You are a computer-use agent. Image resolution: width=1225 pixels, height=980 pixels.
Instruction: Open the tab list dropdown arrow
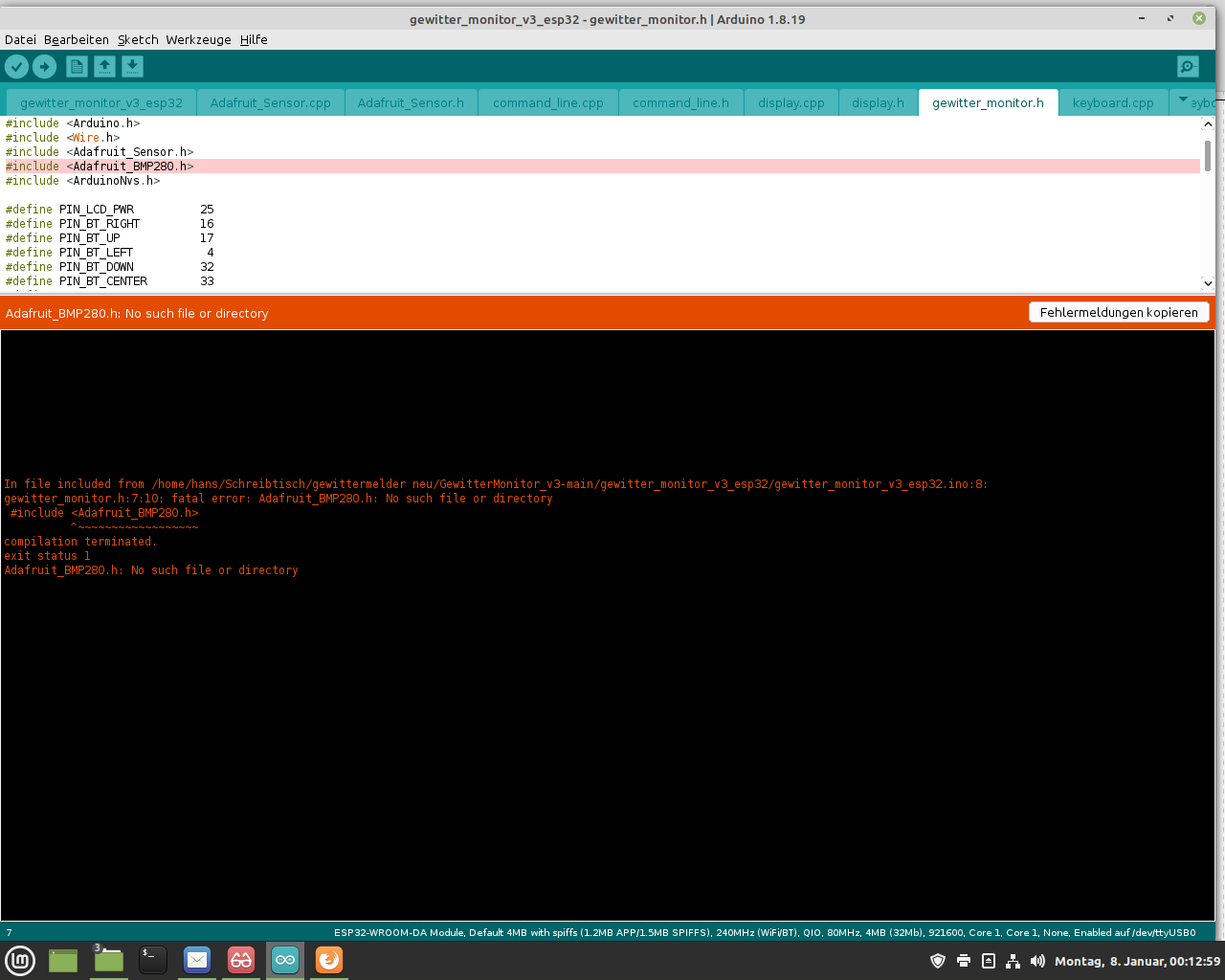[x=1183, y=100]
